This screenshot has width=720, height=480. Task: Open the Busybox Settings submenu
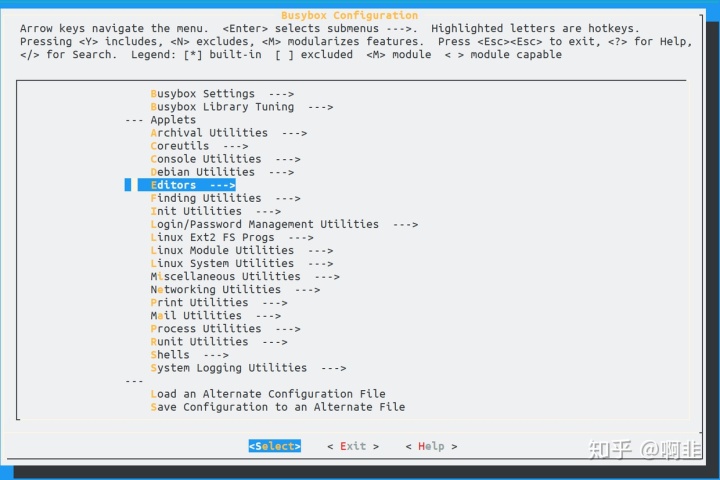222,94
